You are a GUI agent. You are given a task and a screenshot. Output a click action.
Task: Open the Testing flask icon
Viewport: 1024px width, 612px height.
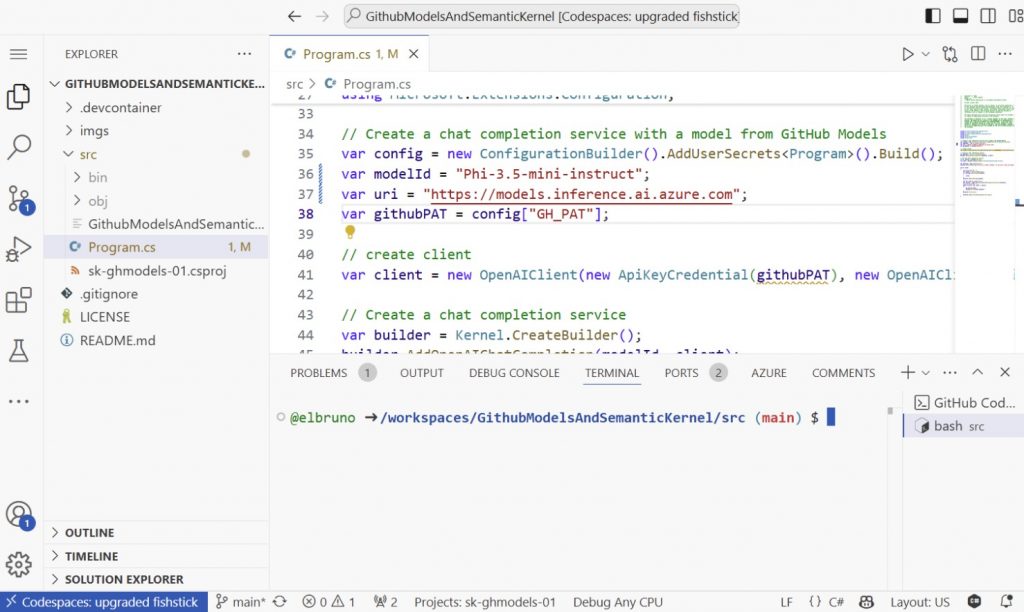click(x=19, y=350)
